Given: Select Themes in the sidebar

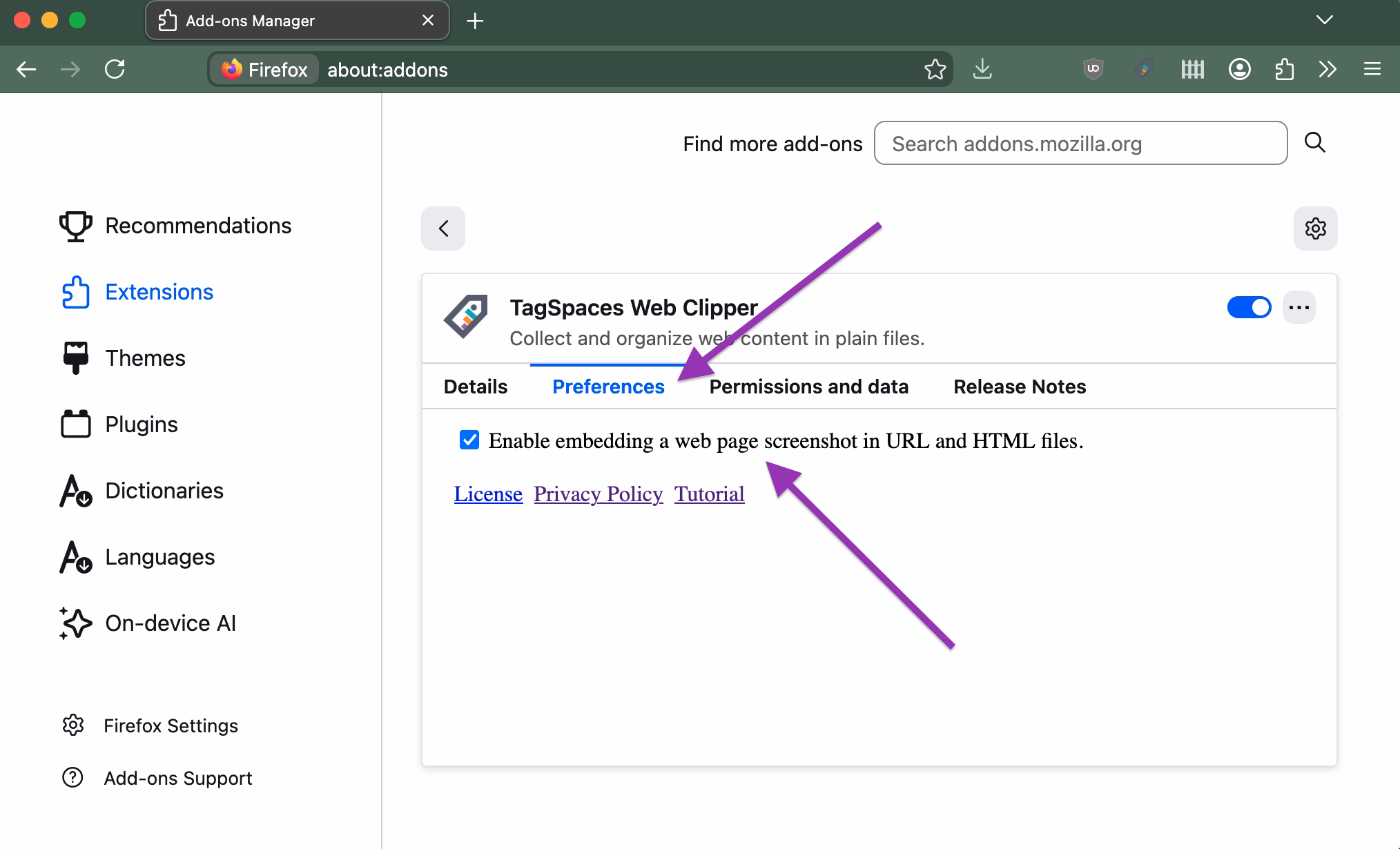Looking at the screenshot, I should (x=145, y=358).
